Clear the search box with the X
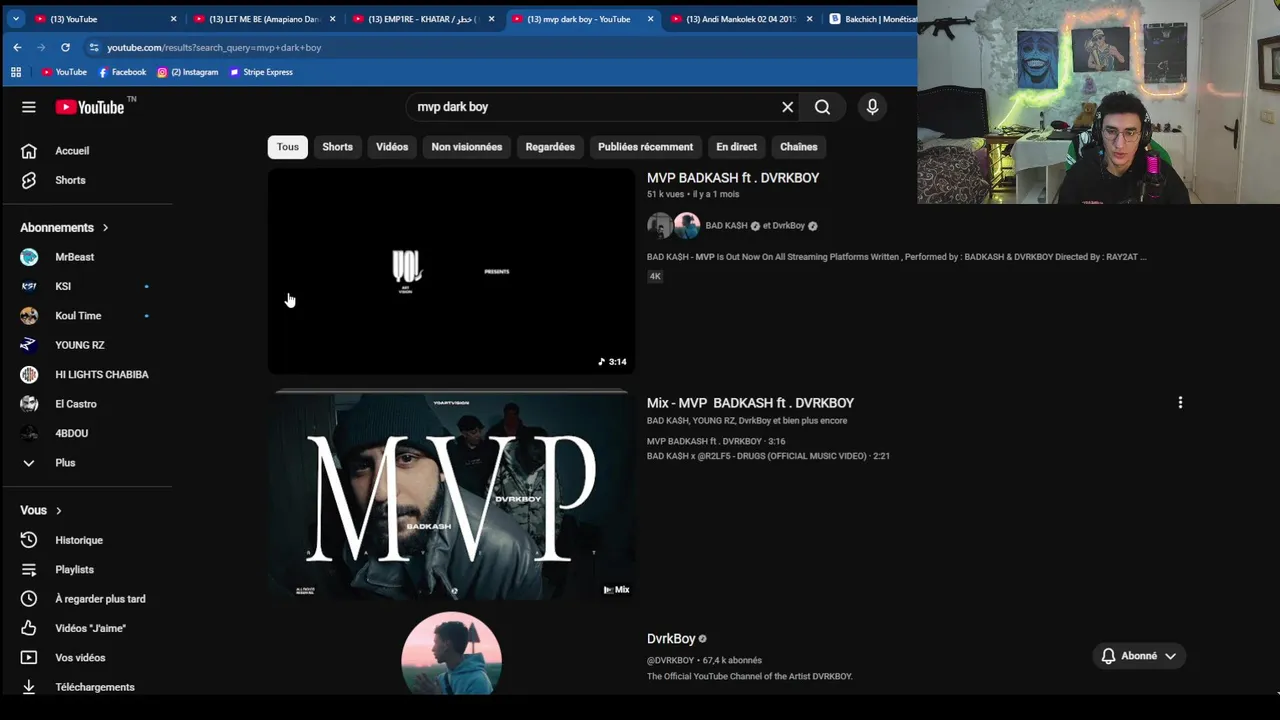 tap(787, 107)
